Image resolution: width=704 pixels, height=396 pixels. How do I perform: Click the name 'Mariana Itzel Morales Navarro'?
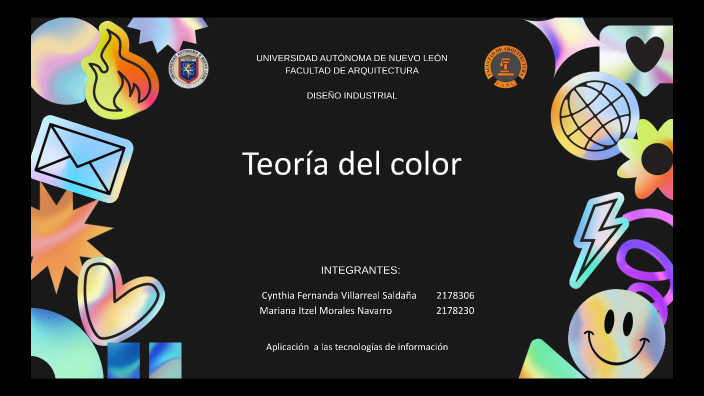326,311
